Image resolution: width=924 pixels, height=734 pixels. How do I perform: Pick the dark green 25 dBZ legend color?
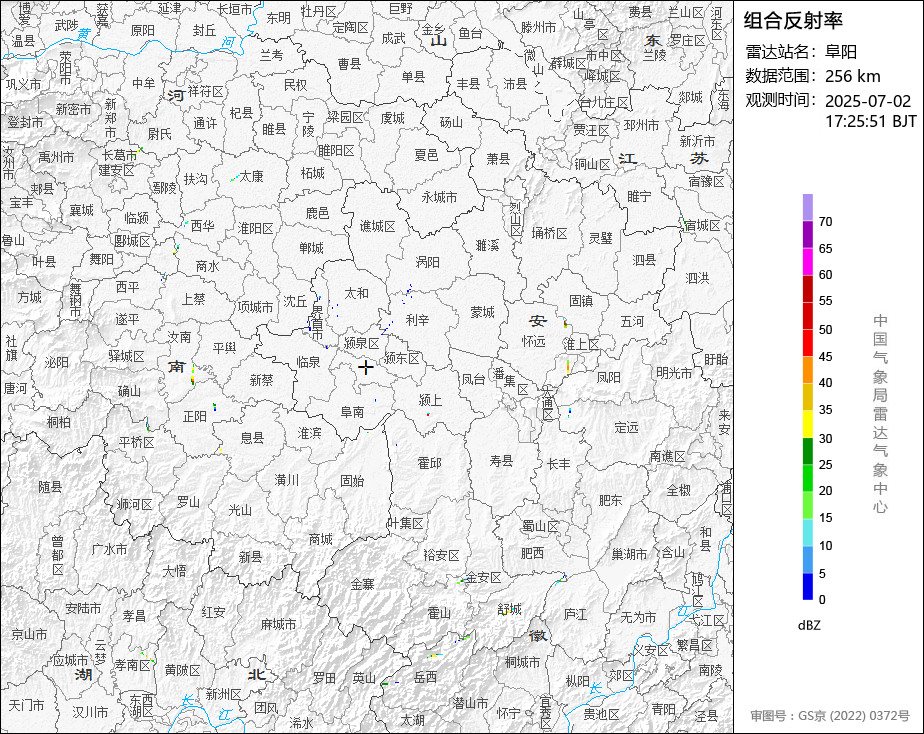tap(808, 451)
